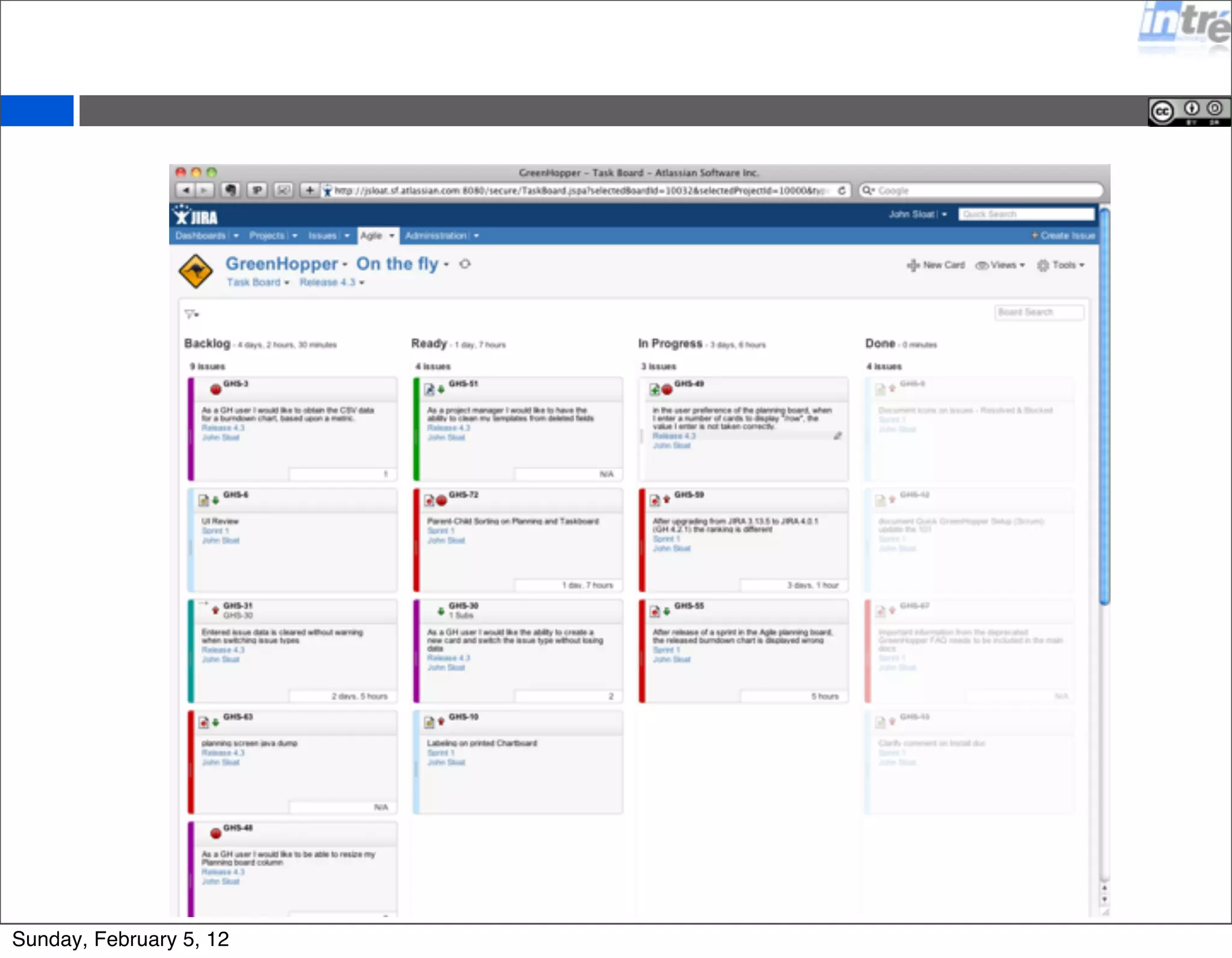Click the GreenHopper kangaroo logo icon

[x=196, y=271]
